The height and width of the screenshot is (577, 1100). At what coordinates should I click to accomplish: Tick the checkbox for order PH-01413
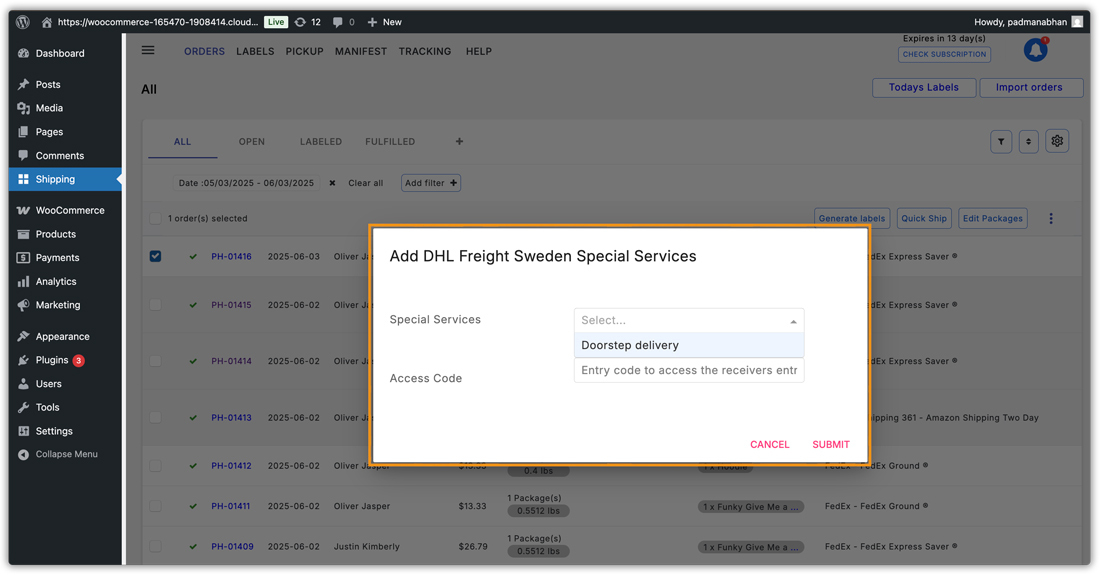click(x=155, y=418)
